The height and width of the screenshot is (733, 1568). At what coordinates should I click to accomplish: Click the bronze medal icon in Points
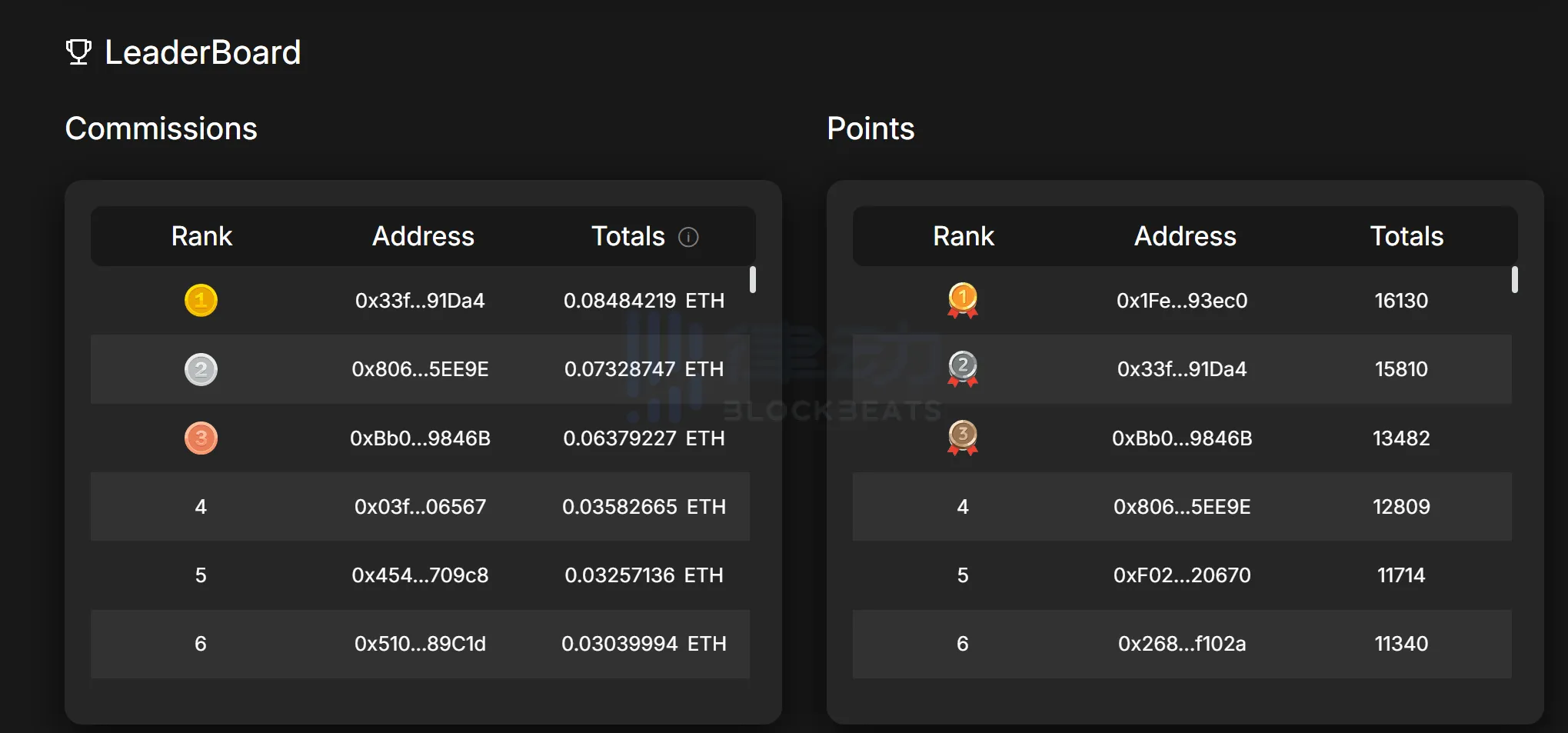963,438
